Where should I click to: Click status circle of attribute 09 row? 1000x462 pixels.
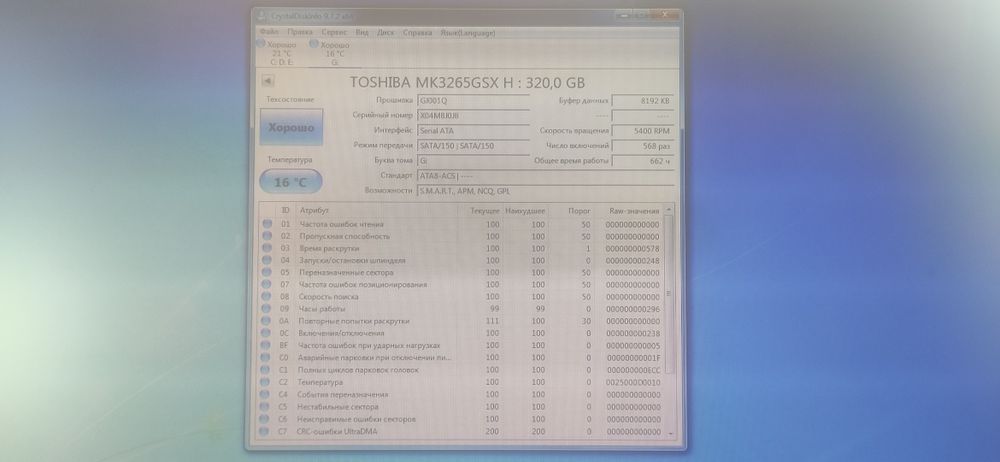point(267,309)
